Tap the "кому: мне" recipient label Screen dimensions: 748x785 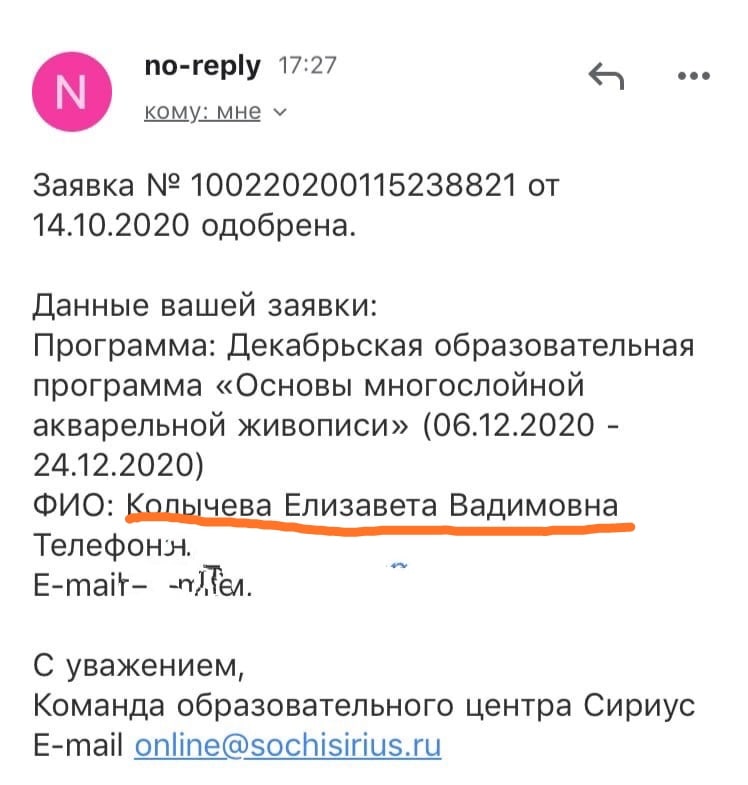point(202,112)
